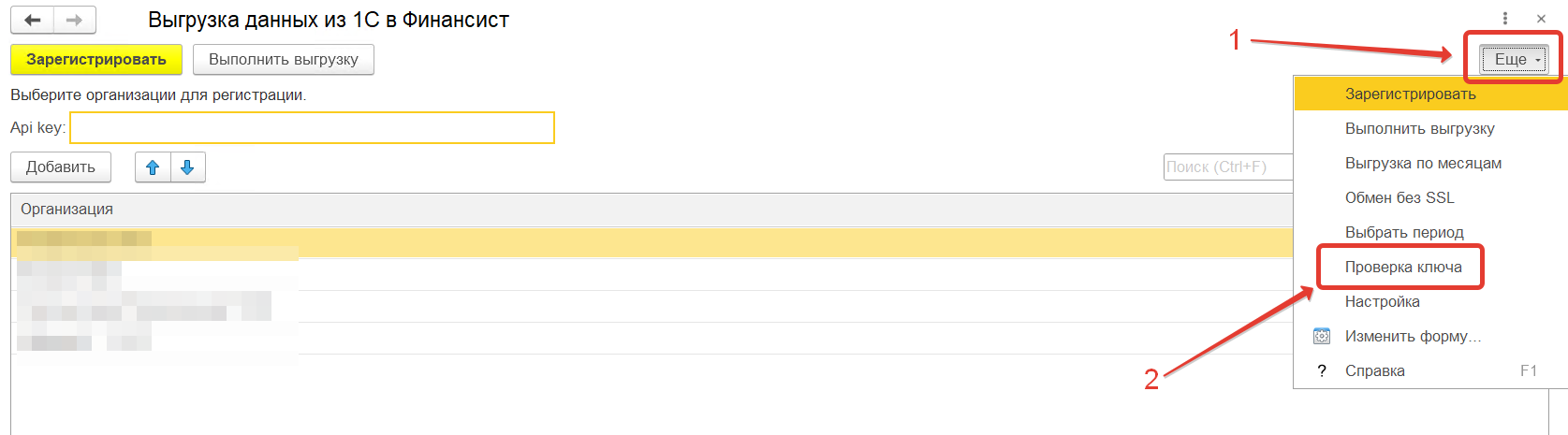Select Проверка ключа from the menu

[1403, 268]
